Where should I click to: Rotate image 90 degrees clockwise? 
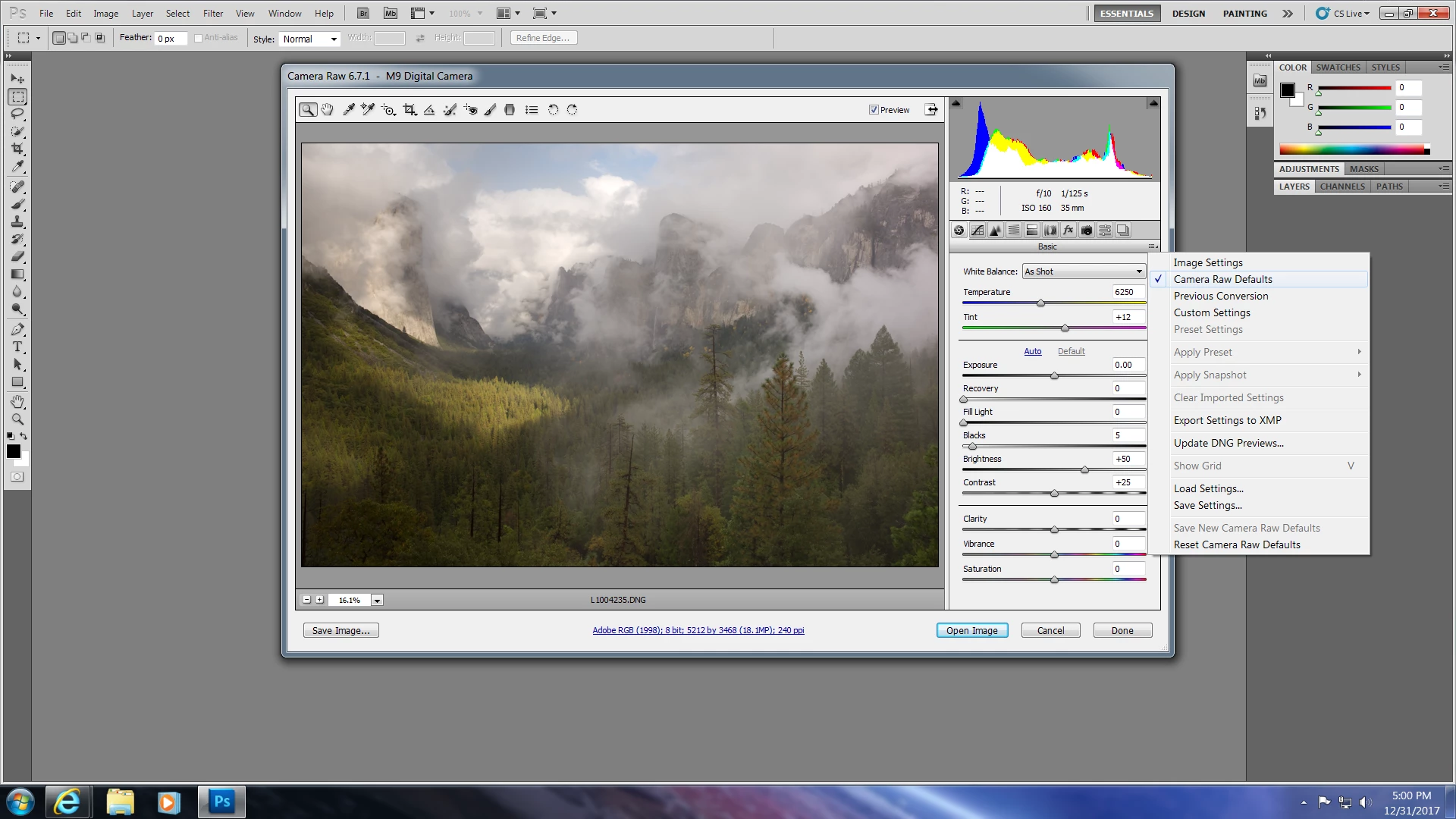tap(573, 110)
